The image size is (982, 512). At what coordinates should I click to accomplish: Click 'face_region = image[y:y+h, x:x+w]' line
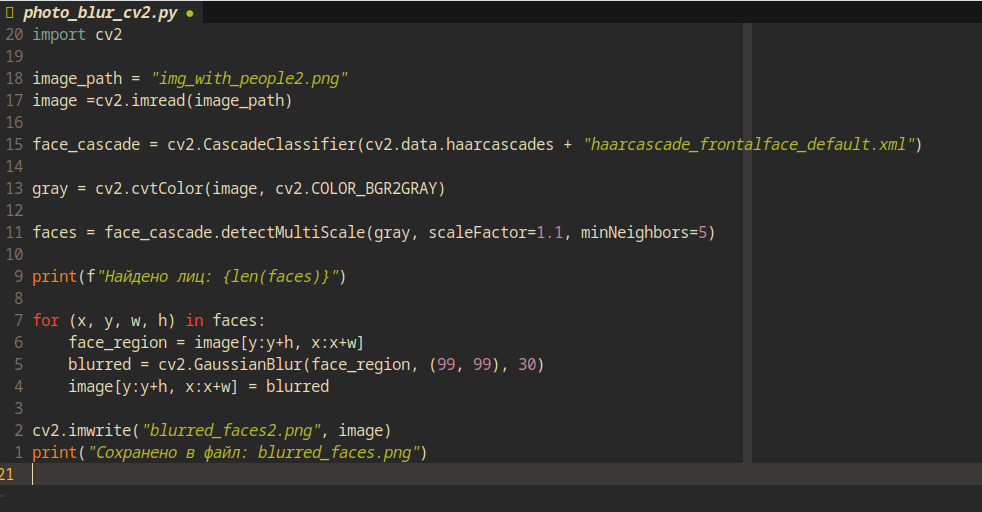tap(216, 342)
